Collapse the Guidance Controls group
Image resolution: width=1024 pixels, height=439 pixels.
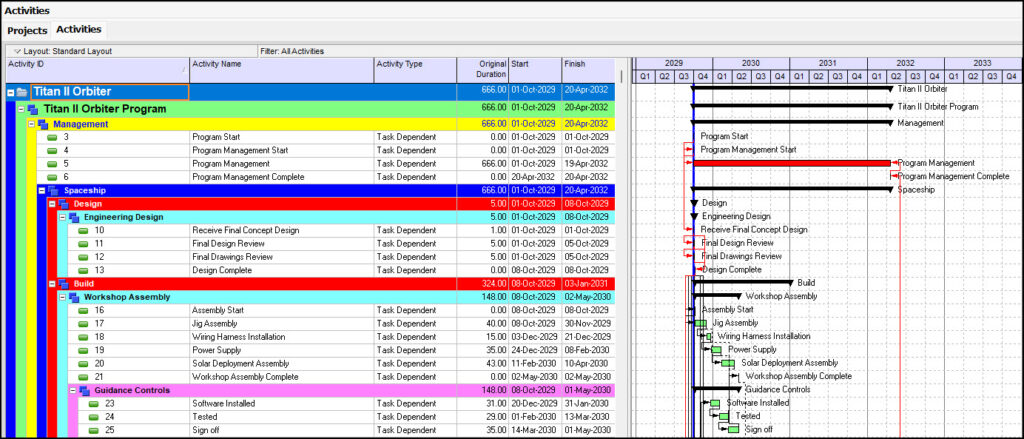[73, 390]
